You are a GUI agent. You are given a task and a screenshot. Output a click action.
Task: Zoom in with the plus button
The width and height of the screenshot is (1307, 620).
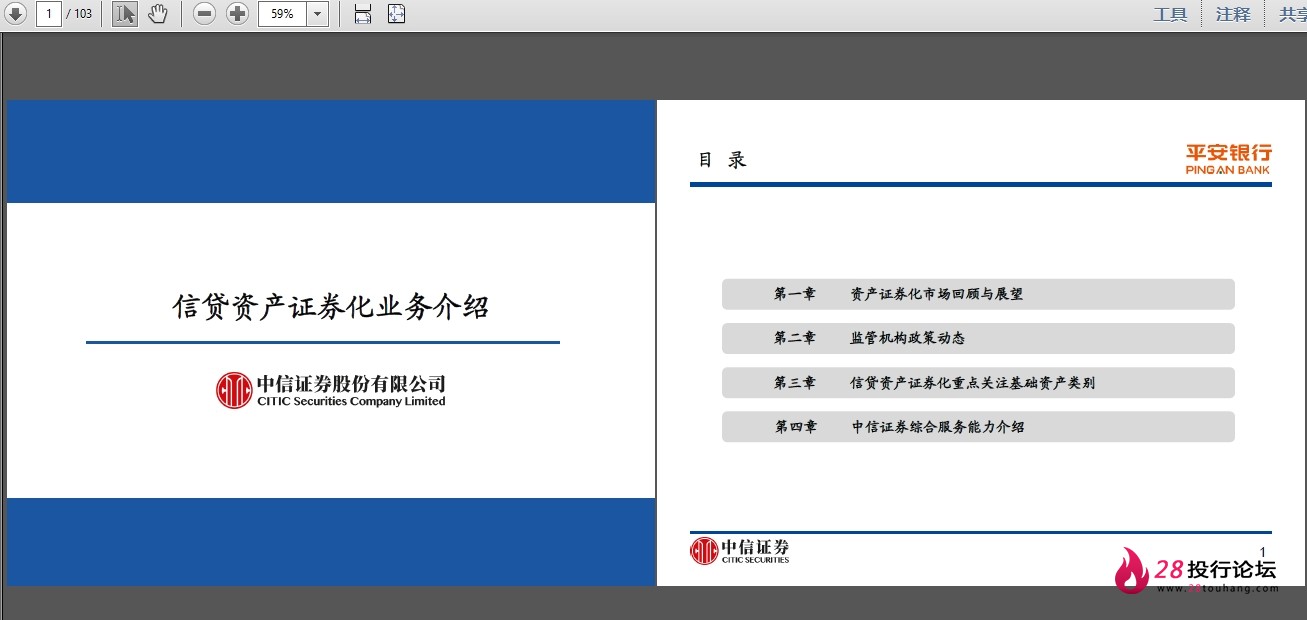pos(237,14)
